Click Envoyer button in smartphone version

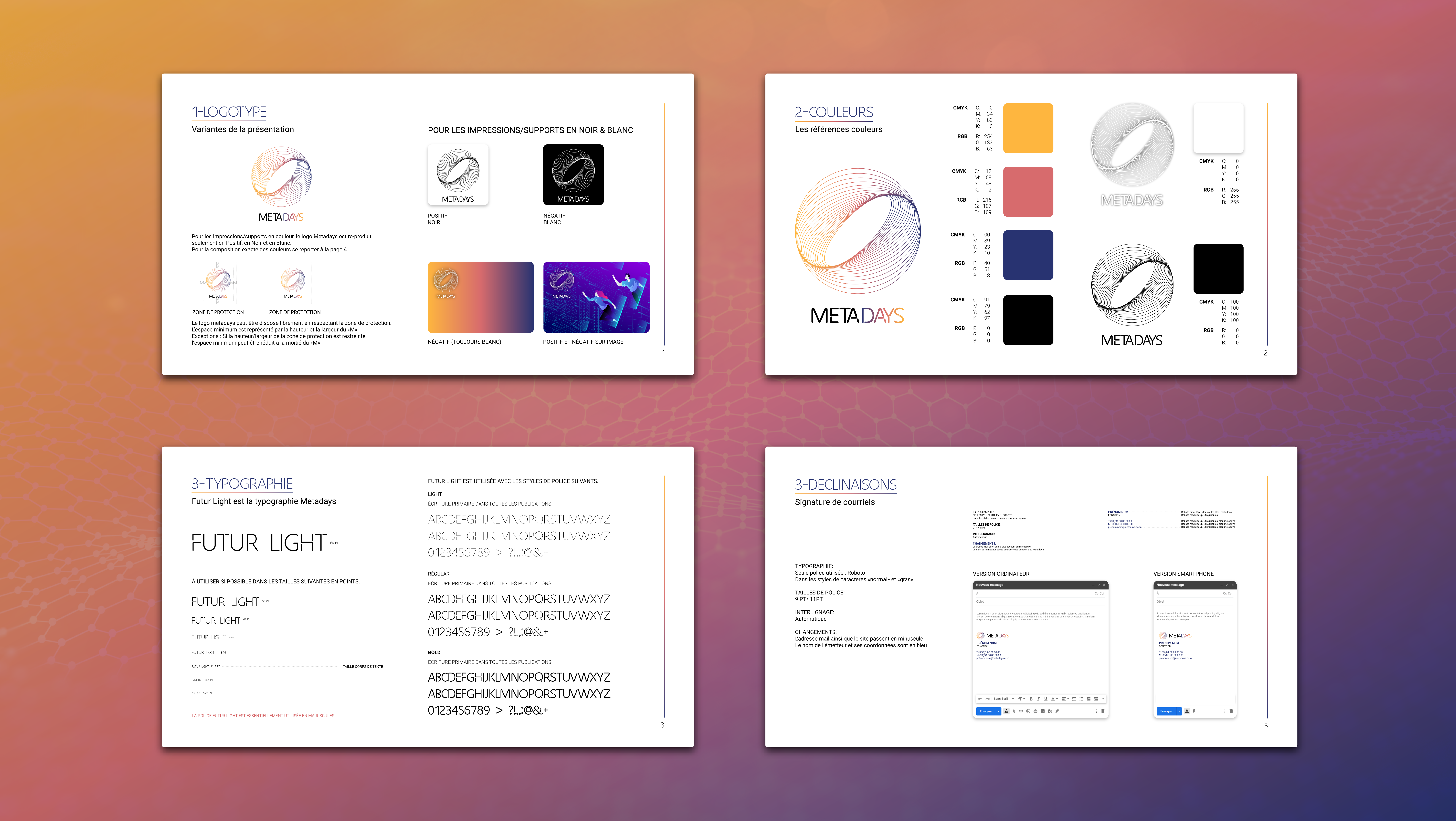coord(1167,711)
